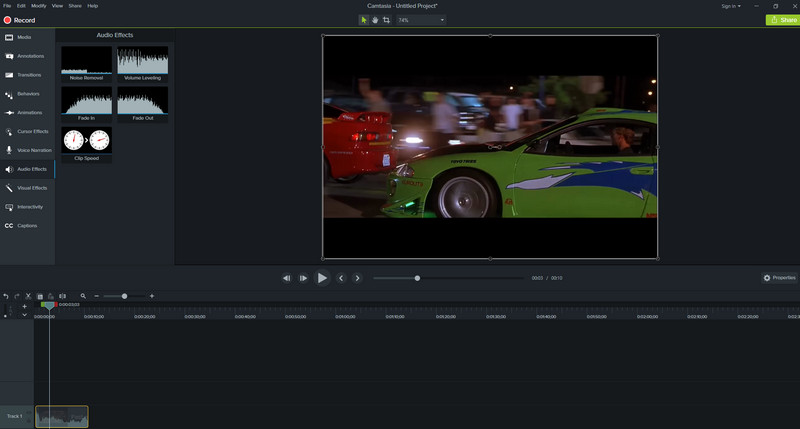The width and height of the screenshot is (800, 429).
Task: Click the Interactivity icon in sidebar
Action: (9, 207)
